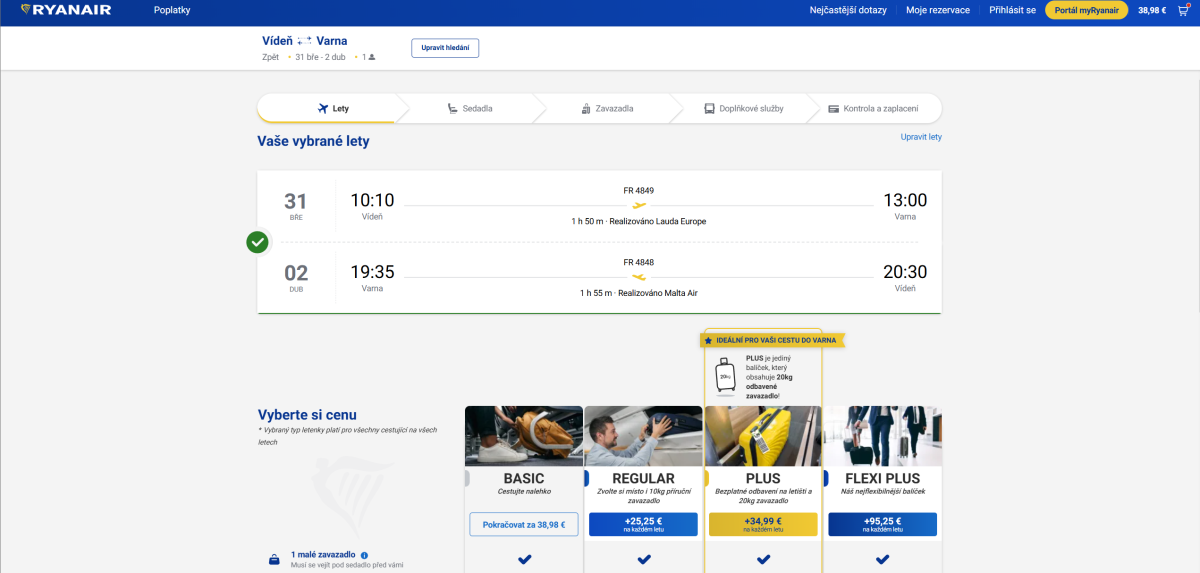
Task: Click the BASIC fare thumbnail image
Action: tap(524, 435)
